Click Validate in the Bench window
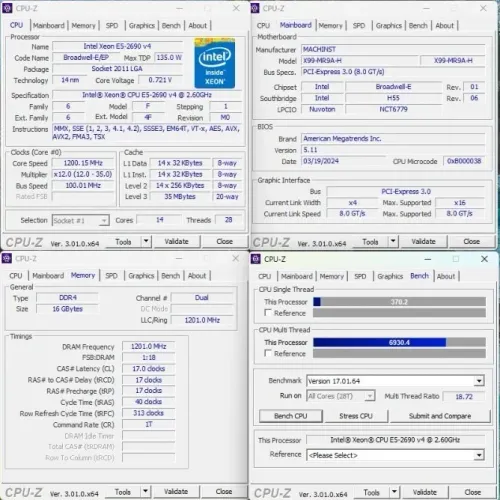Viewport: 500px width, 500px height. pyautogui.click(x=425, y=492)
